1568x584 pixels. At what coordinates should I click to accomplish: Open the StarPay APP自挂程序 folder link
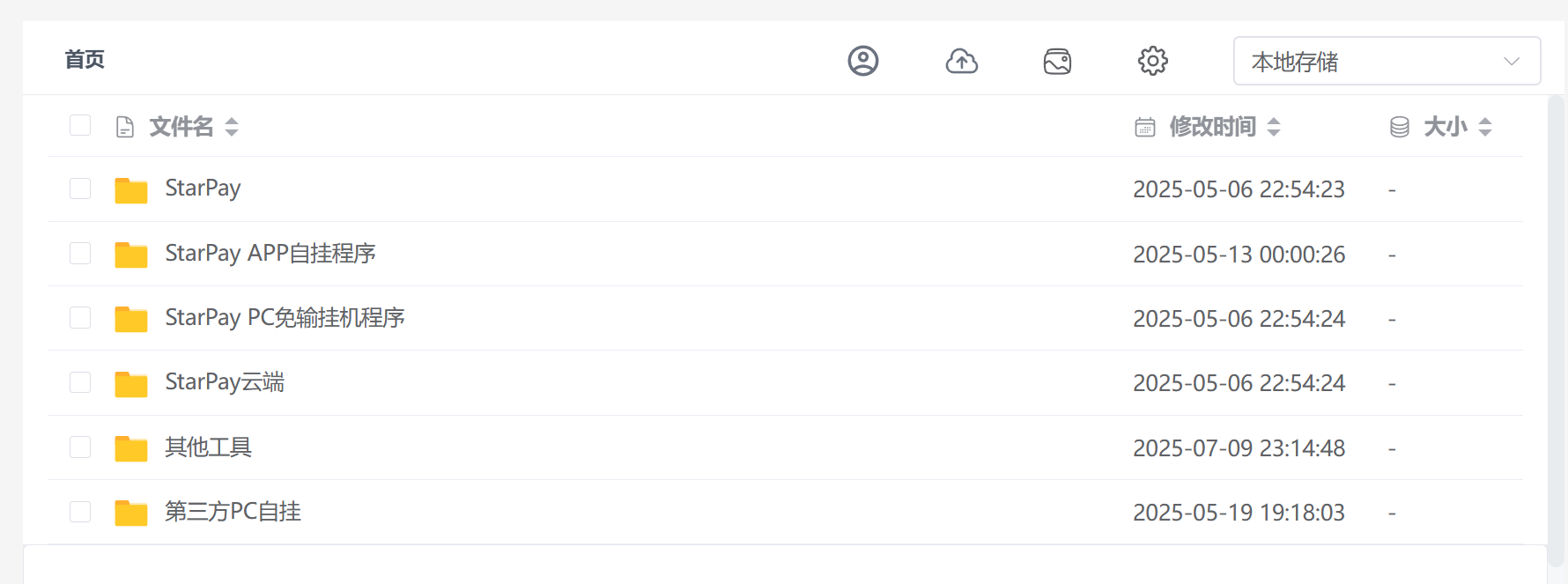tap(270, 254)
